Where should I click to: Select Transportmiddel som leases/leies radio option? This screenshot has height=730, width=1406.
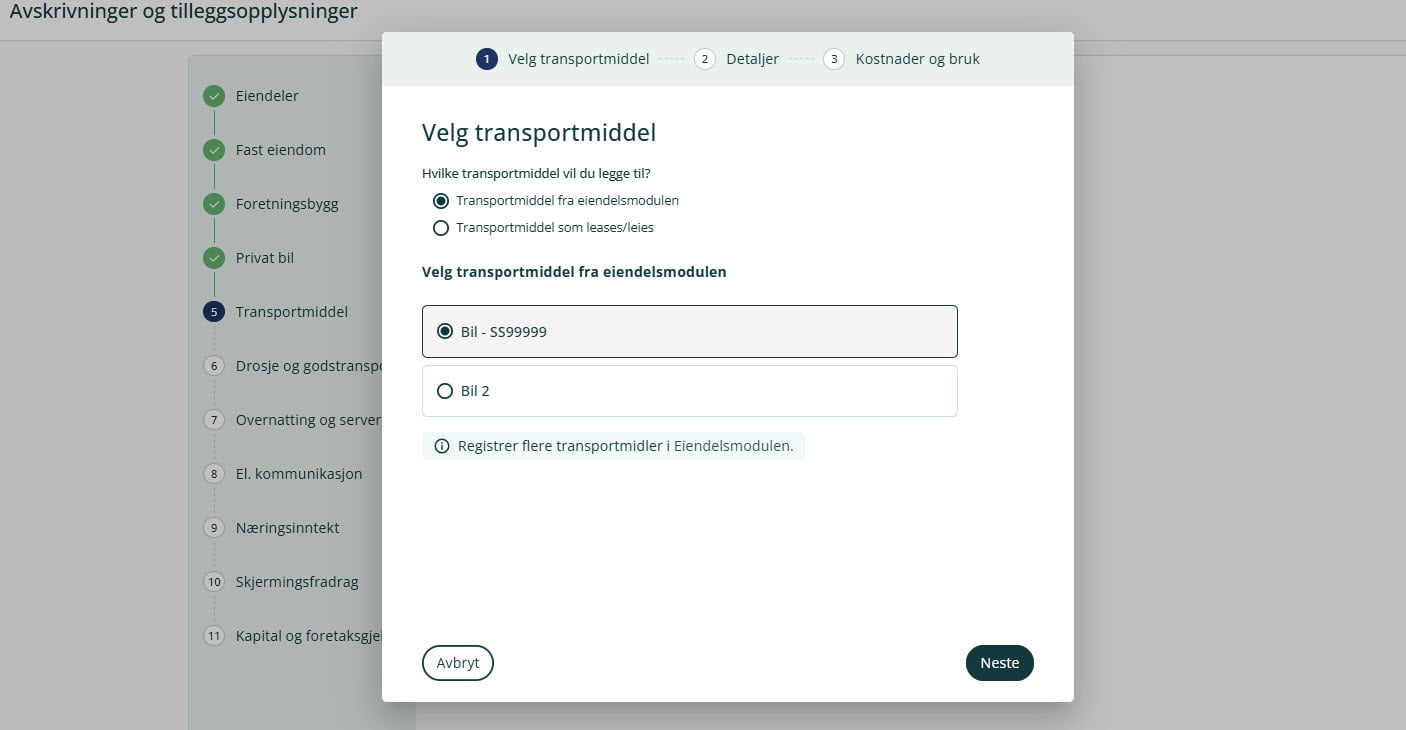click(441, 228)
